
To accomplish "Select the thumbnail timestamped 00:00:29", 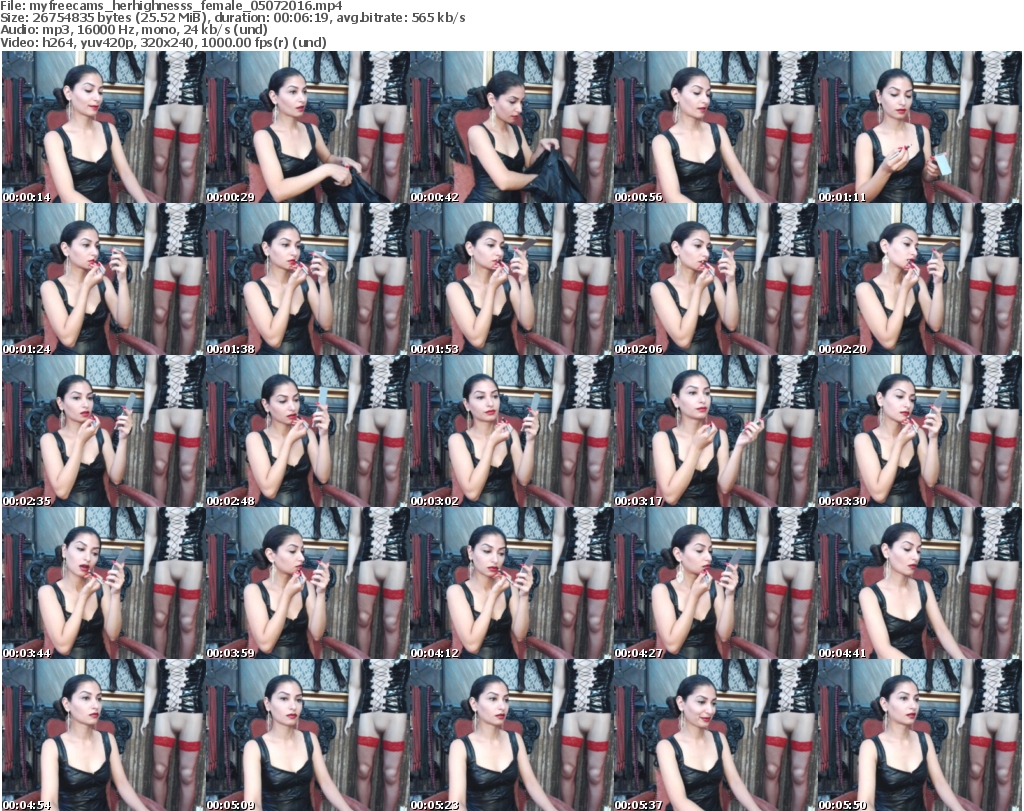I will (308, 127).
